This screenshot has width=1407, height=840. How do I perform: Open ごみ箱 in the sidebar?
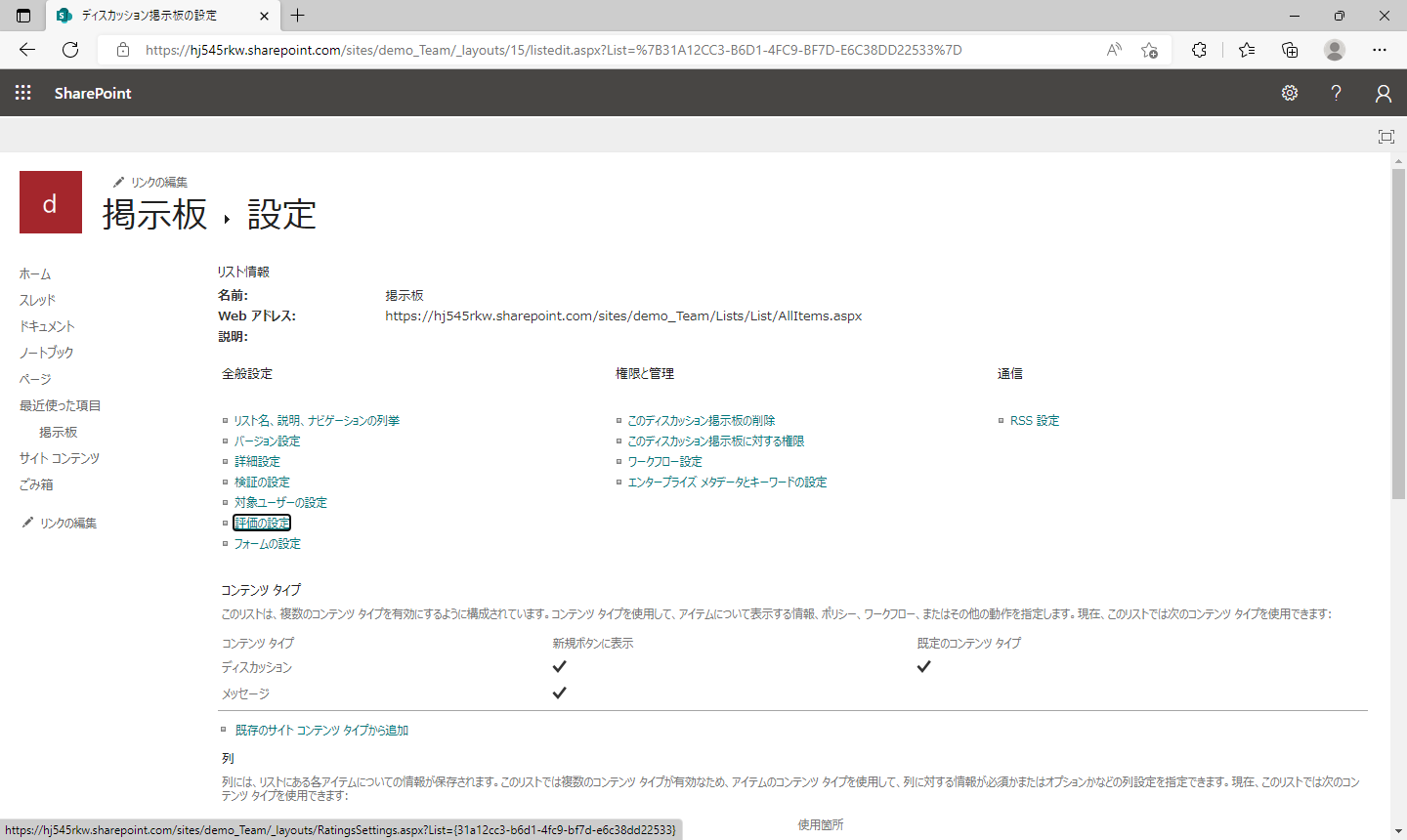(36, 484)
